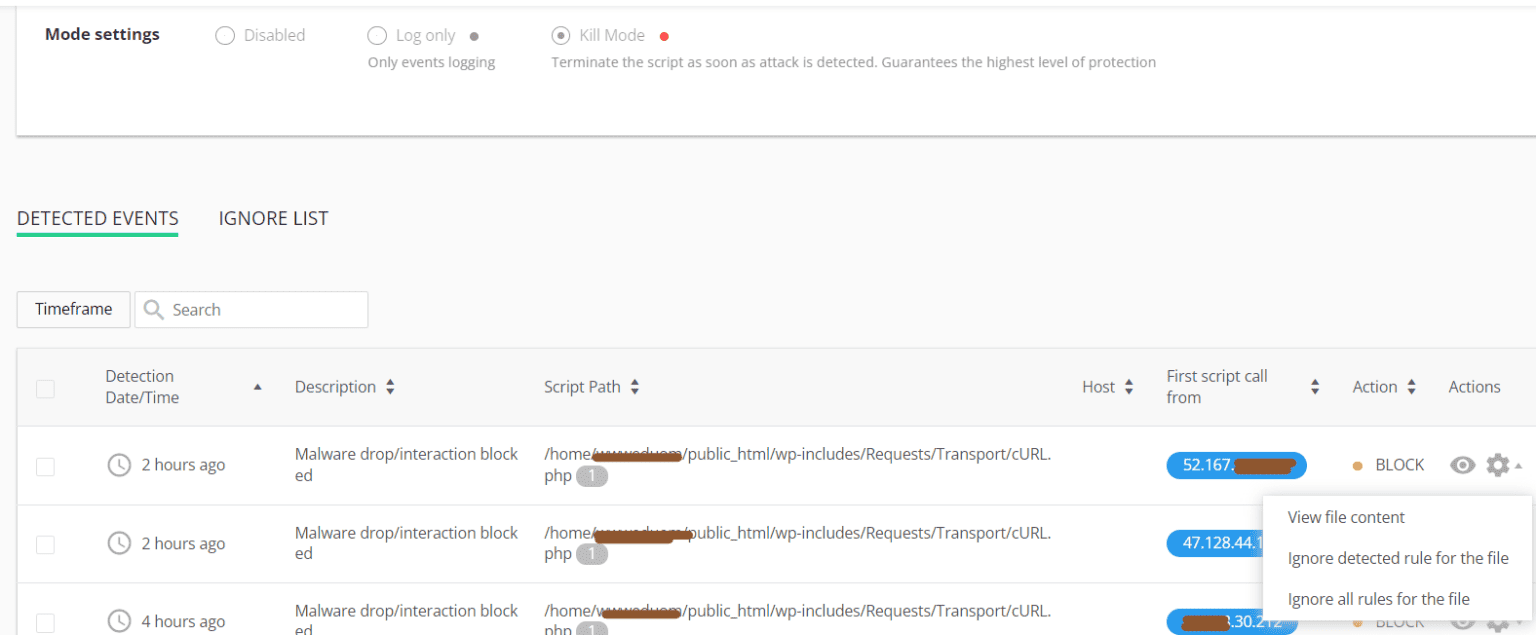The height and width of the screenshot is (635, 1536).
Task: Switch to the IGNORE LIST tab
Action: [x=273, y=218]
